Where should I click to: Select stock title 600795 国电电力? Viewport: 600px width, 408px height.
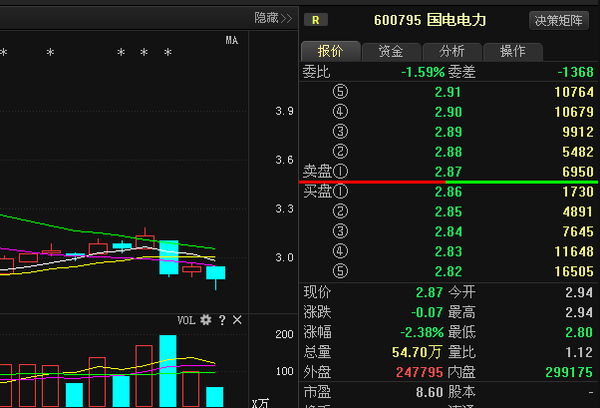430,20
